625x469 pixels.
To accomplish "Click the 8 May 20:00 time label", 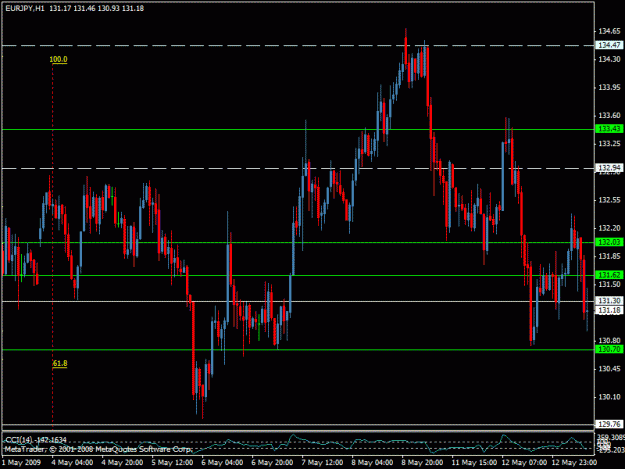I will 422,463.
